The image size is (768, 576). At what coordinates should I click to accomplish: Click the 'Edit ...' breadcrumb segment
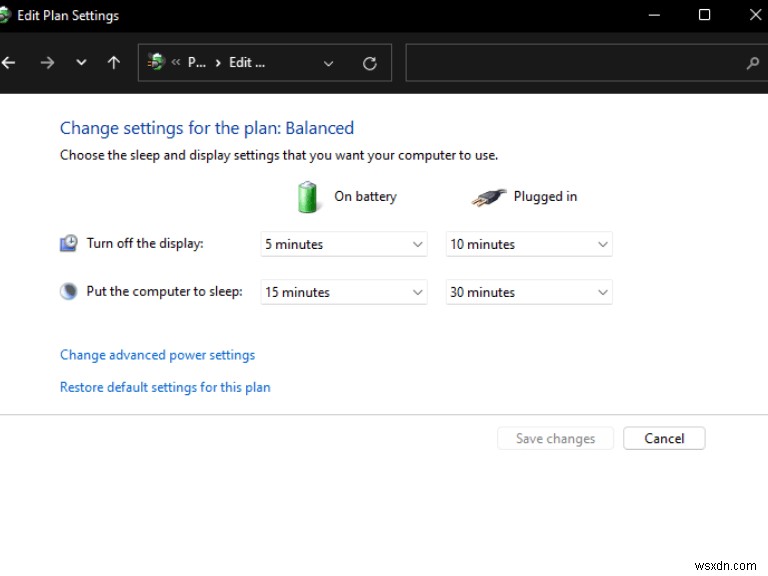tap(247, 63)
